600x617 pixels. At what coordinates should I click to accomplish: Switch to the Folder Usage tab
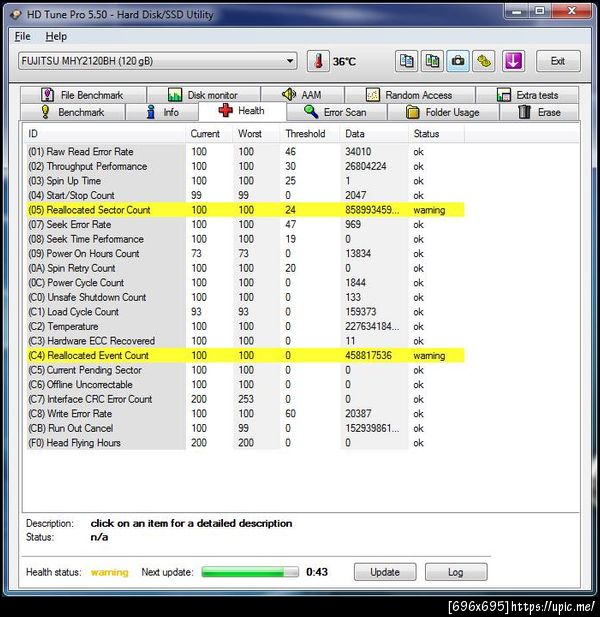443,112
